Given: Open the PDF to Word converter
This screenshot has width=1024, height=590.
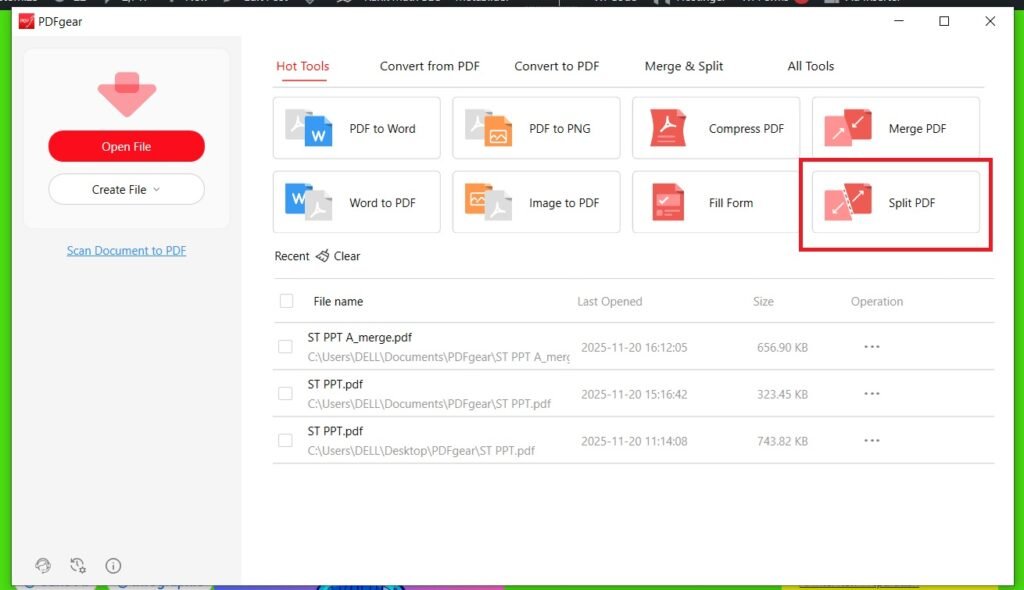Looking at the screenshot, I should (356, 128).
